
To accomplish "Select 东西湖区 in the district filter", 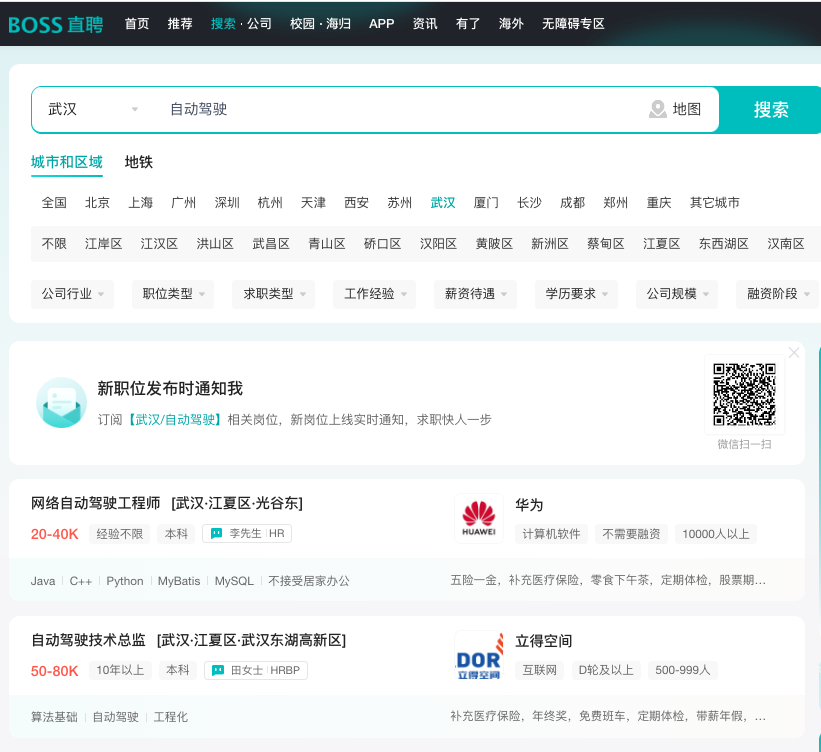I will point(724,244).
